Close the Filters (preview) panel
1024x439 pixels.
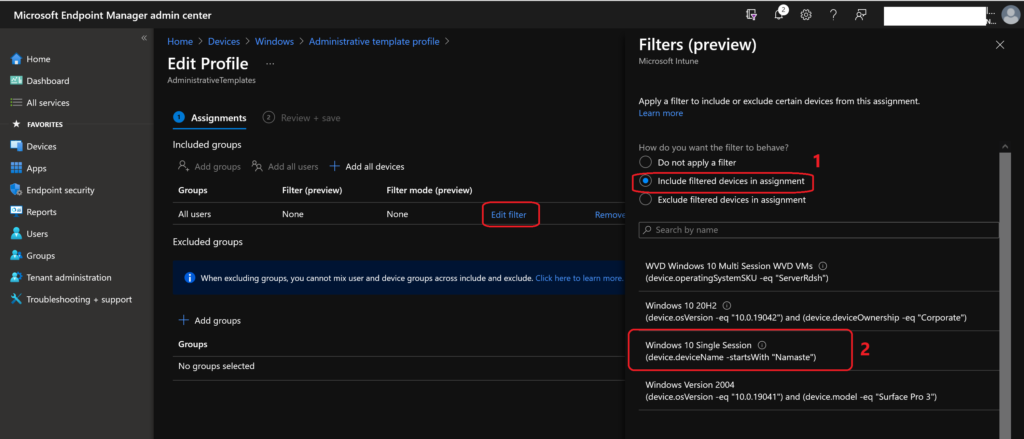coord(999,44)
